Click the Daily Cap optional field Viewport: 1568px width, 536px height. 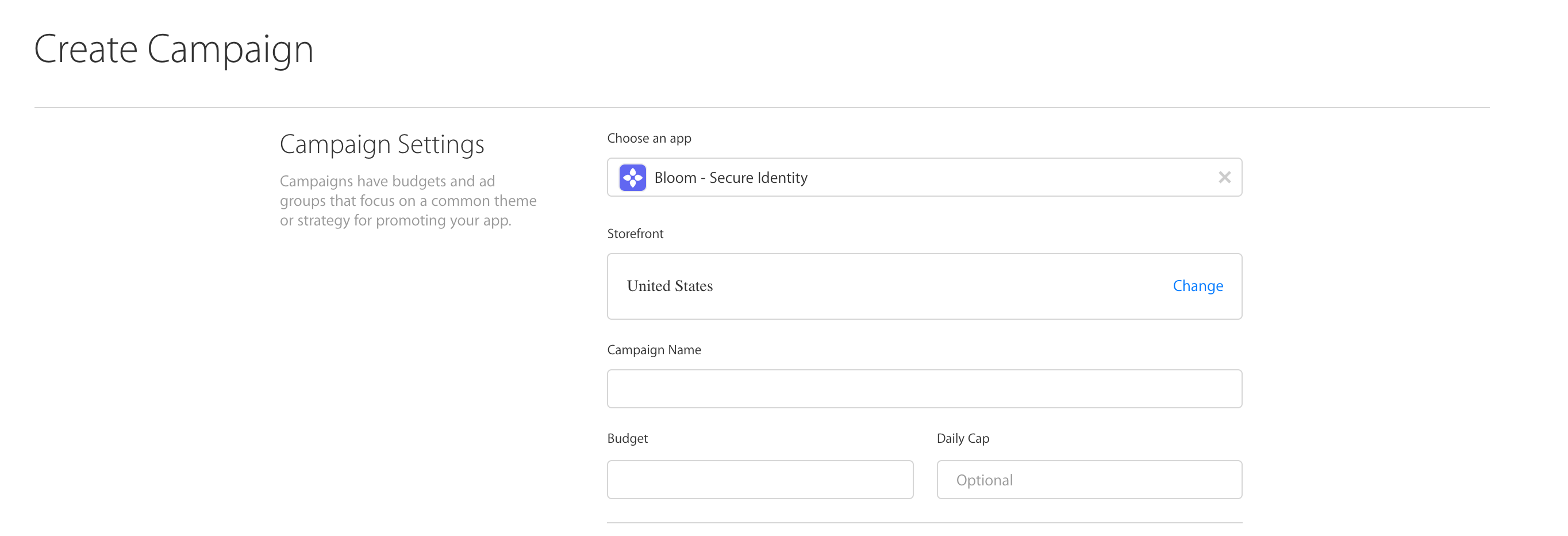pyautogui.click(x=1089, y=480)
